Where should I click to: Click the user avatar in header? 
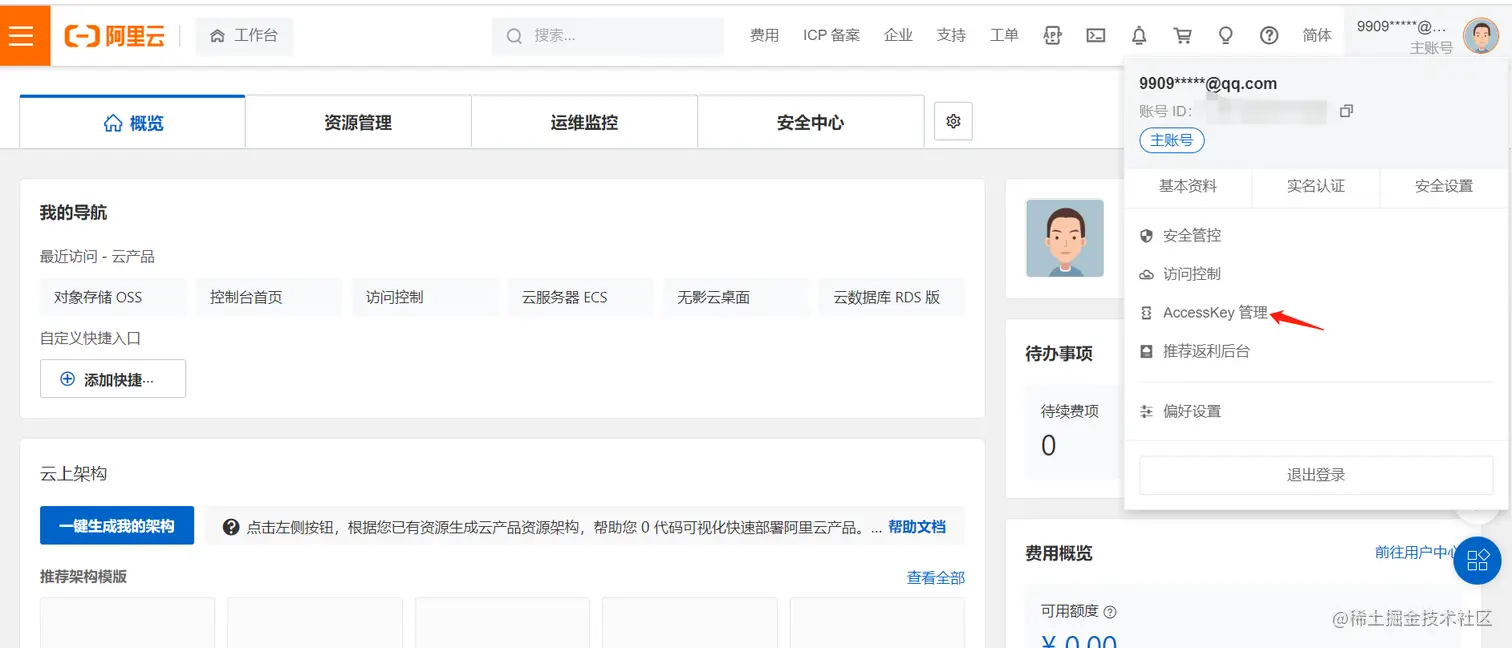click(1480, 36)
